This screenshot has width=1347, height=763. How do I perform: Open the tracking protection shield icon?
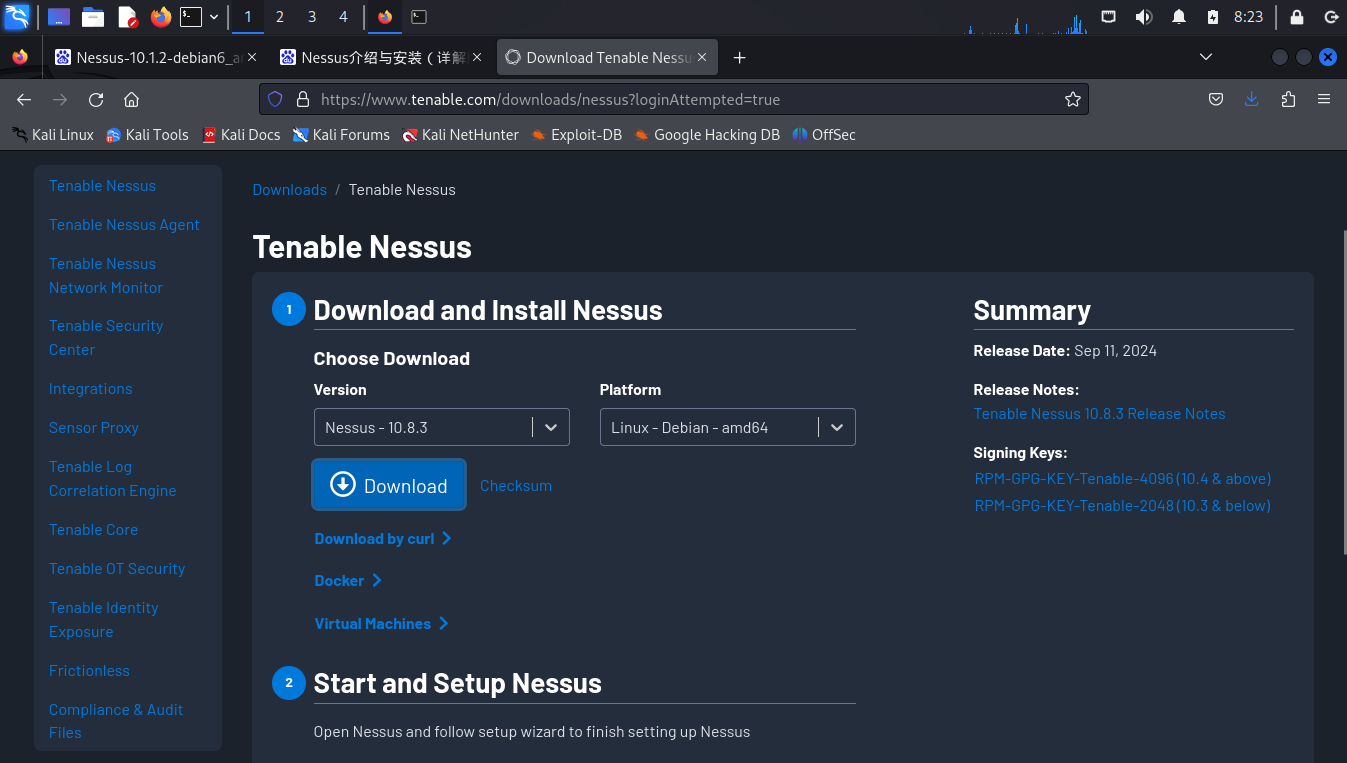tap(275, 99)
